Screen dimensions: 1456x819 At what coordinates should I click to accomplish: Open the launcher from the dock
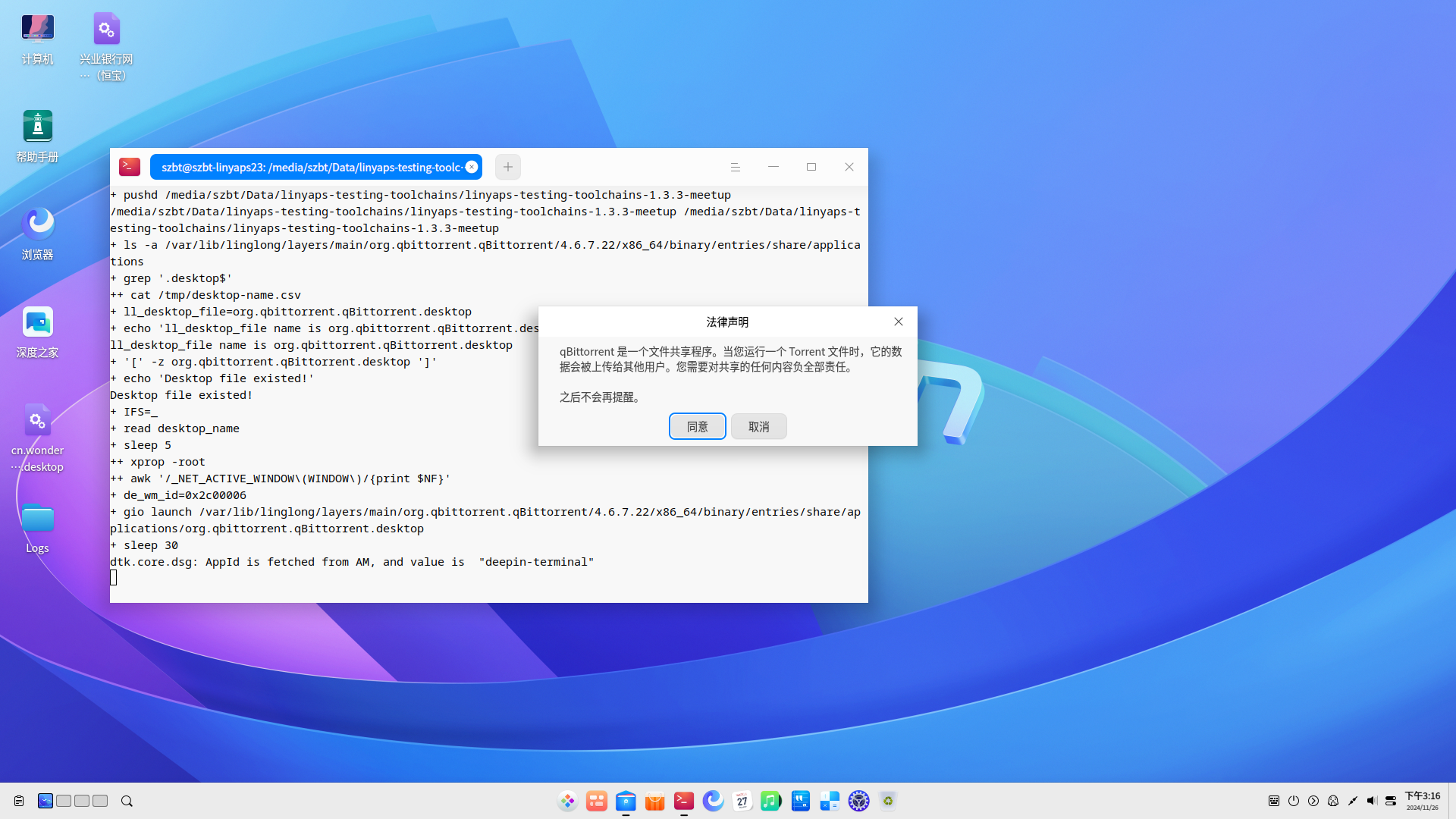click(567, 801)
